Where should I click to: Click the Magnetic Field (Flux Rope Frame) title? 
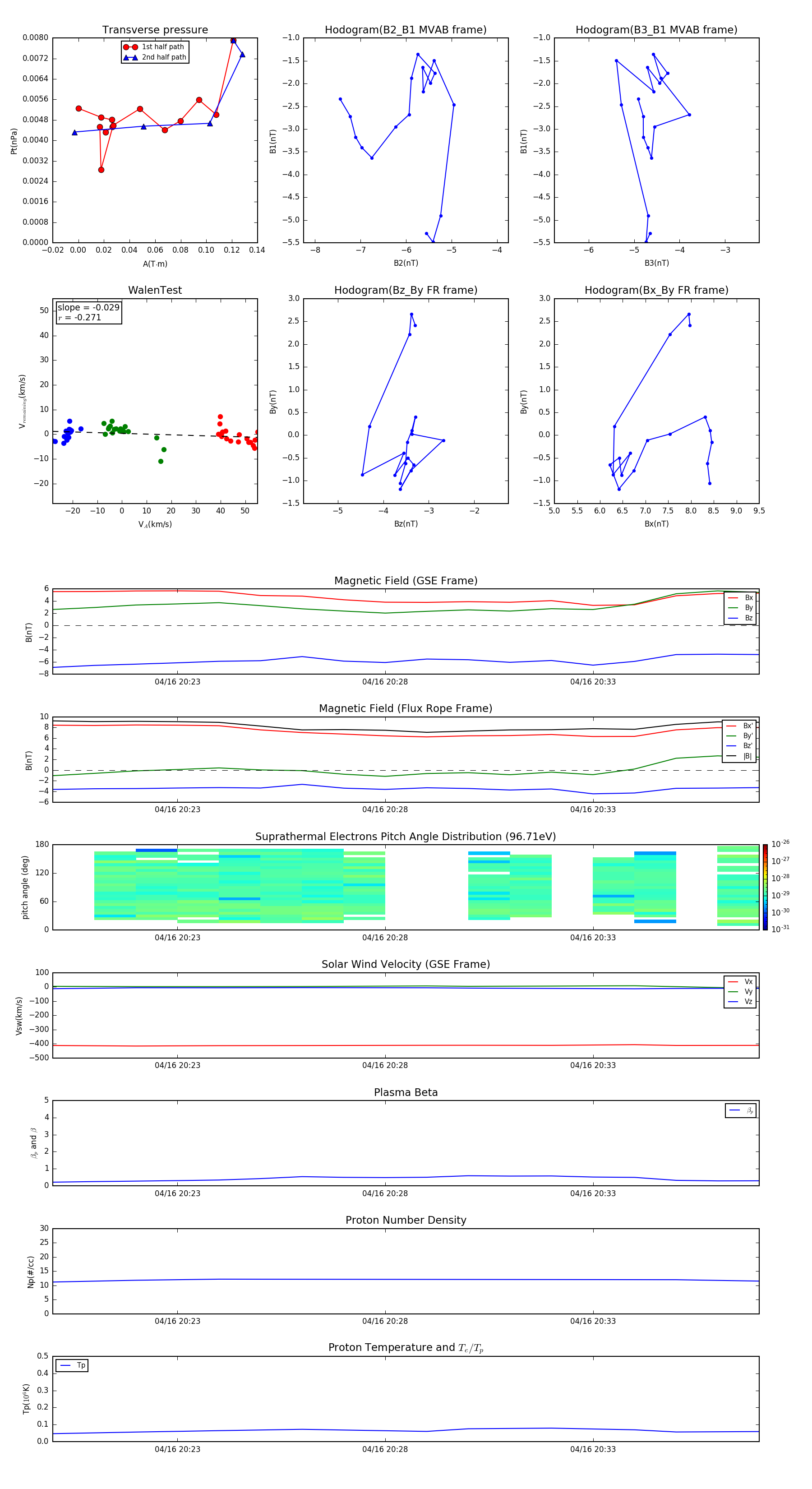406,709
